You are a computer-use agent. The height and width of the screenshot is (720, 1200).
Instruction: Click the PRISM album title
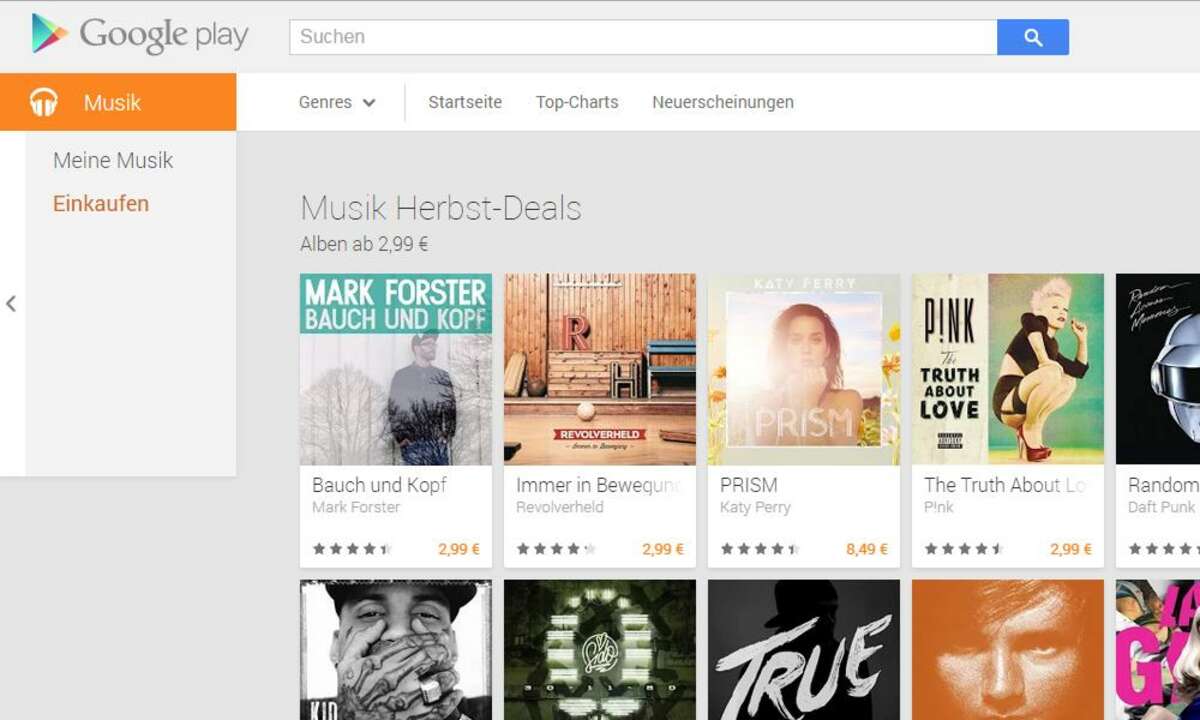point(749,485)
